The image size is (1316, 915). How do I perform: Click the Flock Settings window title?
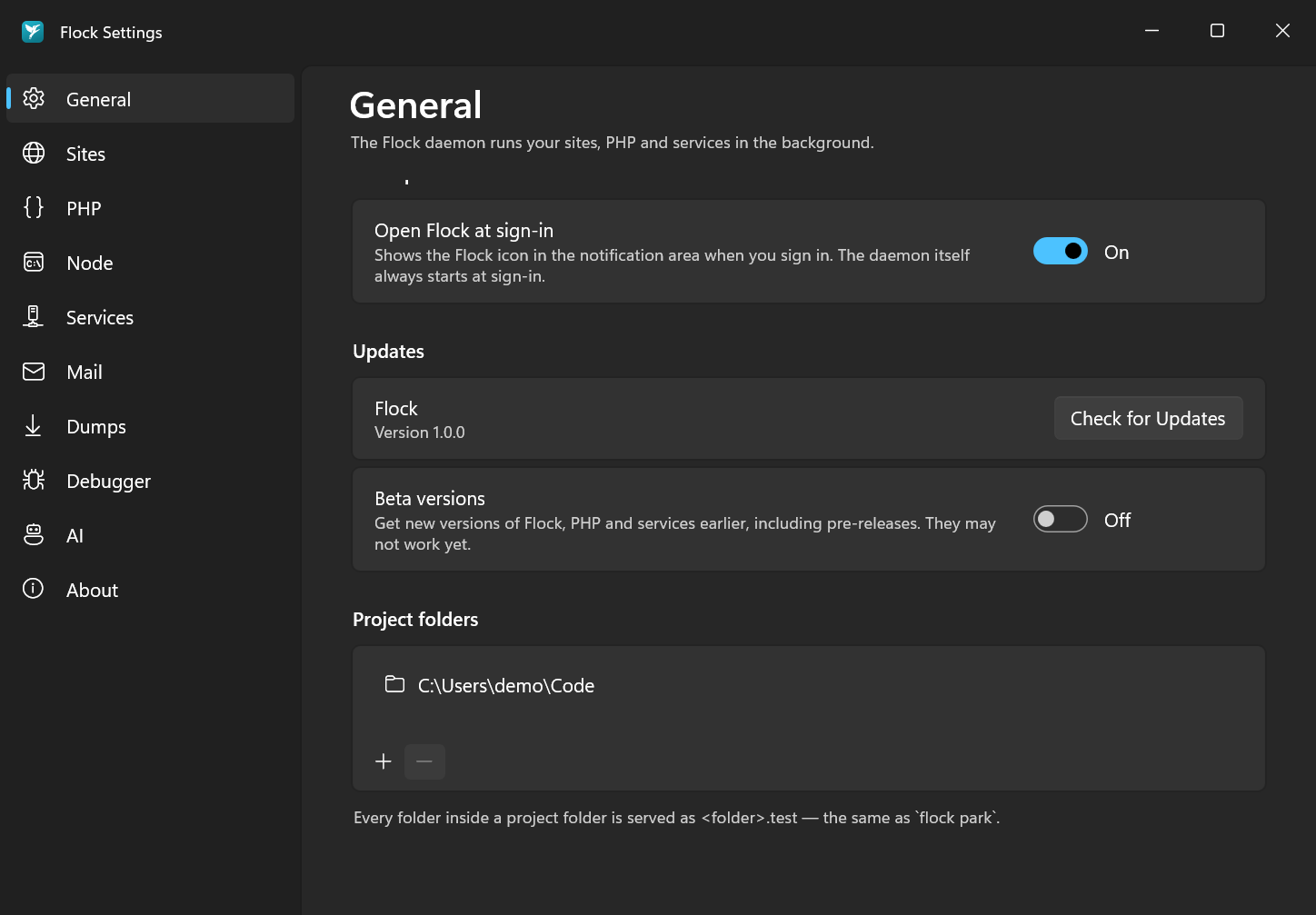[111, 33]
